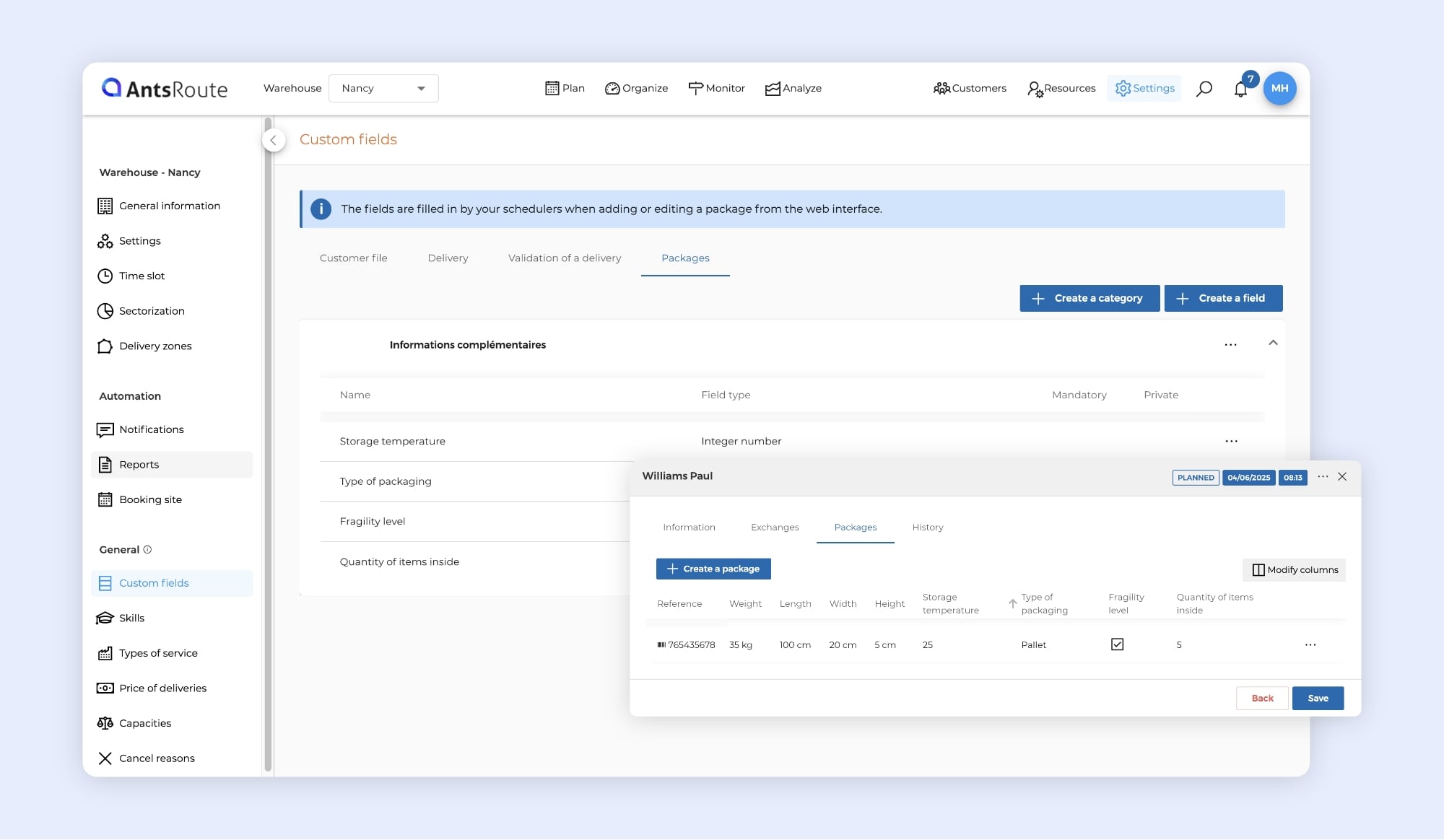
Task: Click the General info tooltip icon
Action: pos(147,550)
